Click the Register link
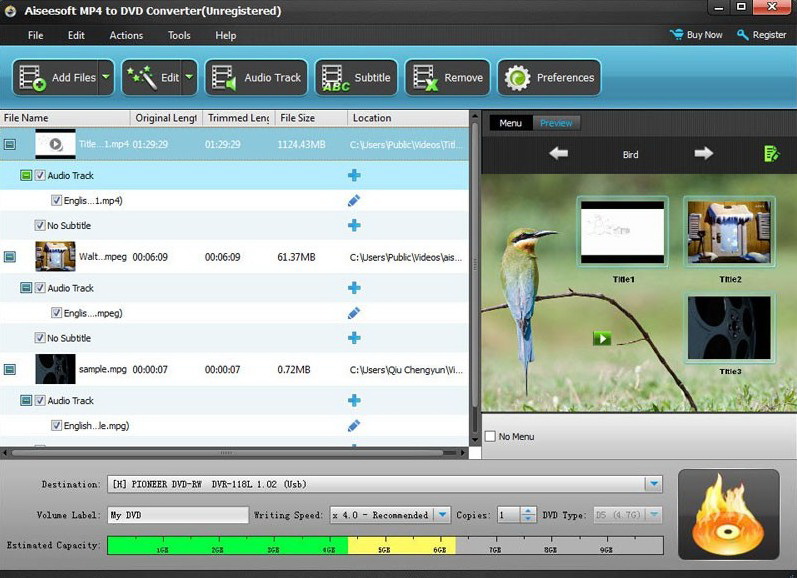This screenshot has width=797, height=578. click(x=762, y=35)
